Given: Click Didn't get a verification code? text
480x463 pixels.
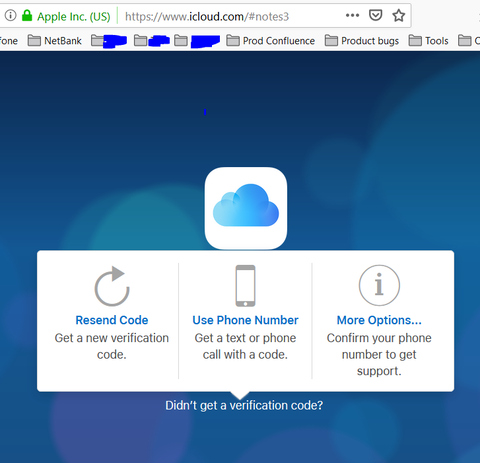Looking at the screenshot, I should (244, 405).
